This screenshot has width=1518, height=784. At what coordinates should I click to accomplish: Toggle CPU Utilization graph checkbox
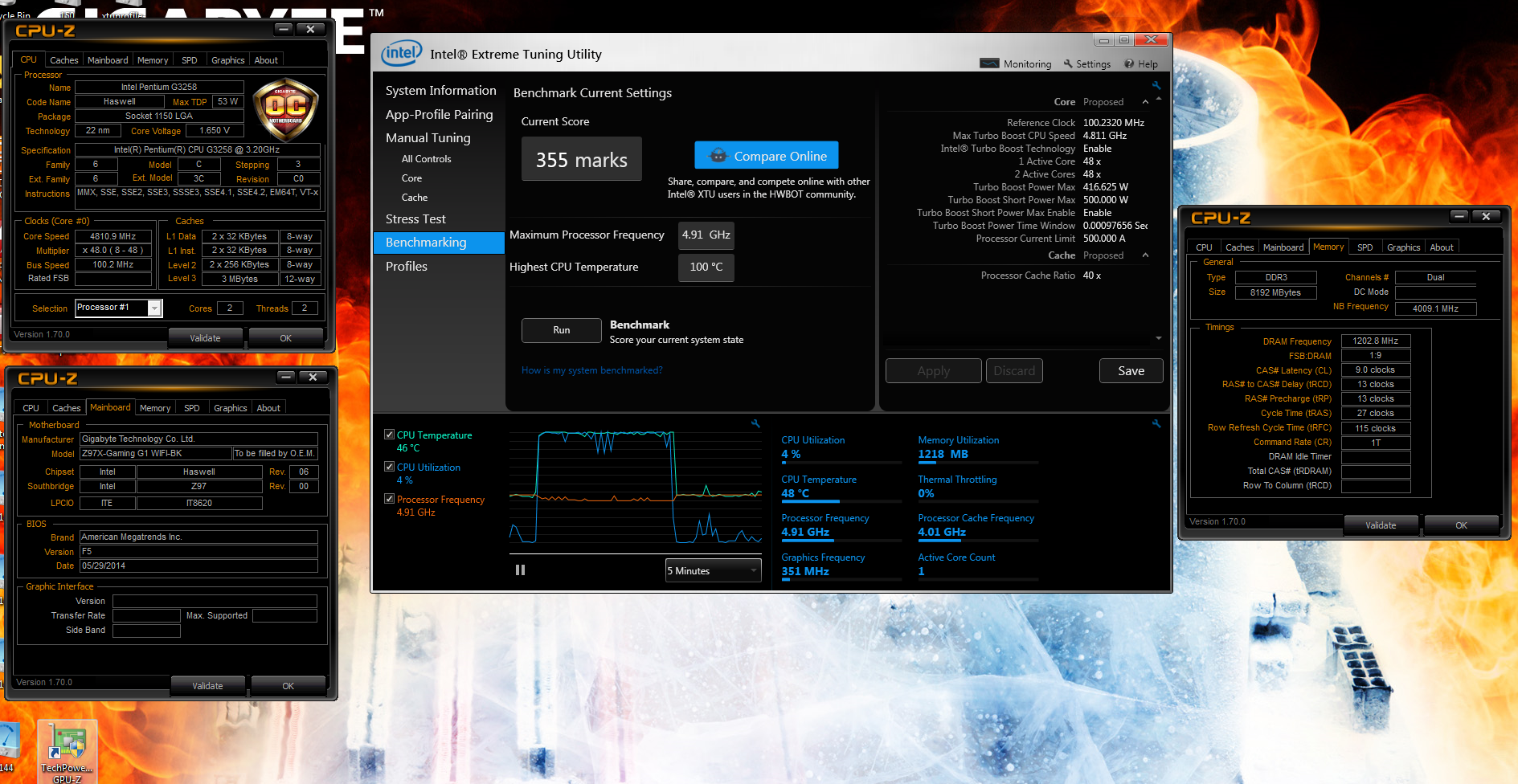click(x=390, y=467)
